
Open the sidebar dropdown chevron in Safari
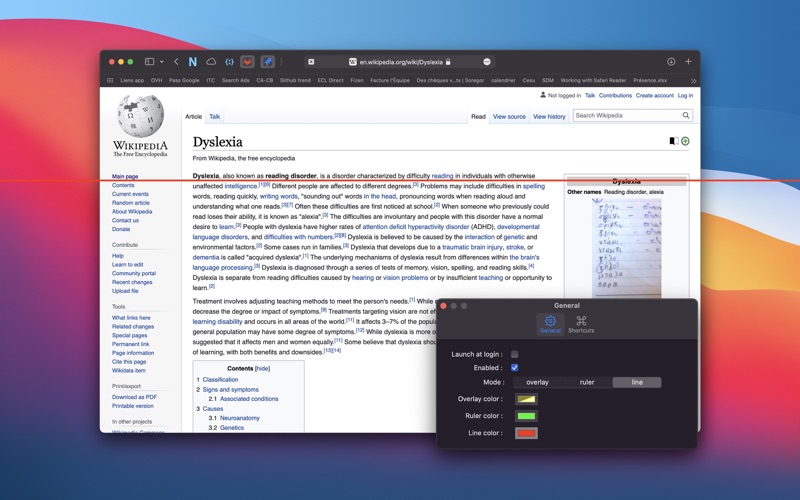162,62
